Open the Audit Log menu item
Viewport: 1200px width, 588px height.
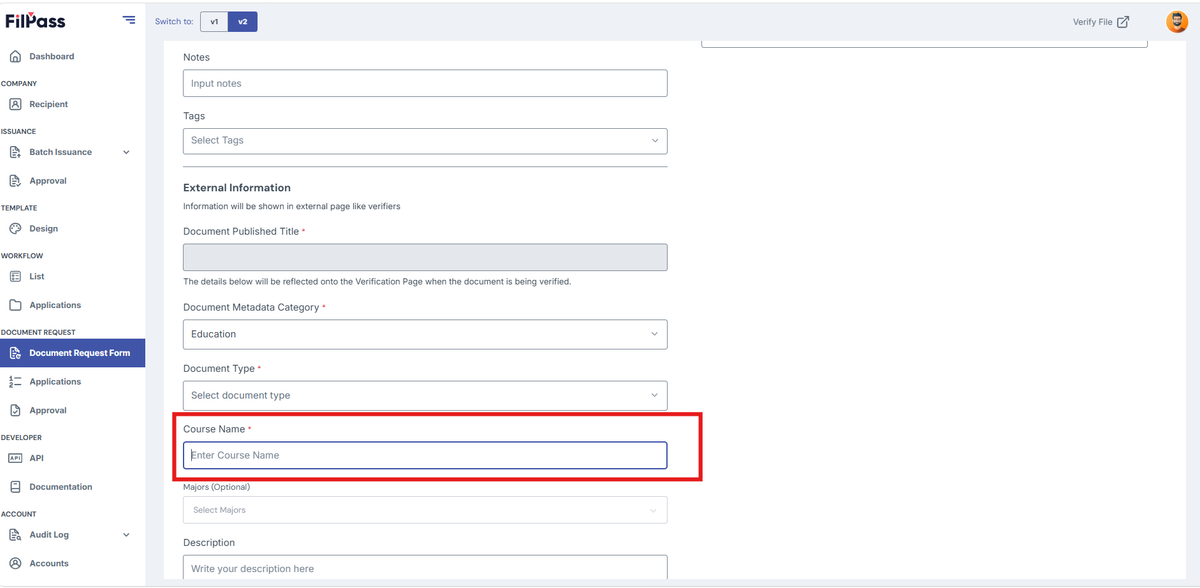click(49, 535)
